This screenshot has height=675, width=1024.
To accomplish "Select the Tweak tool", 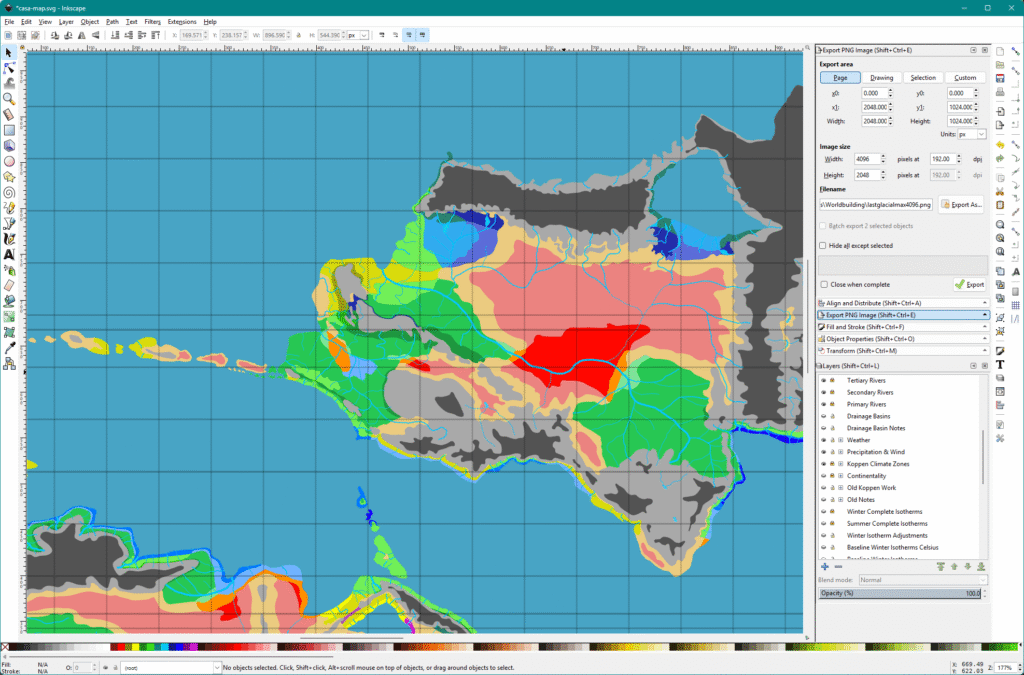I will click(x=9, y=84).
